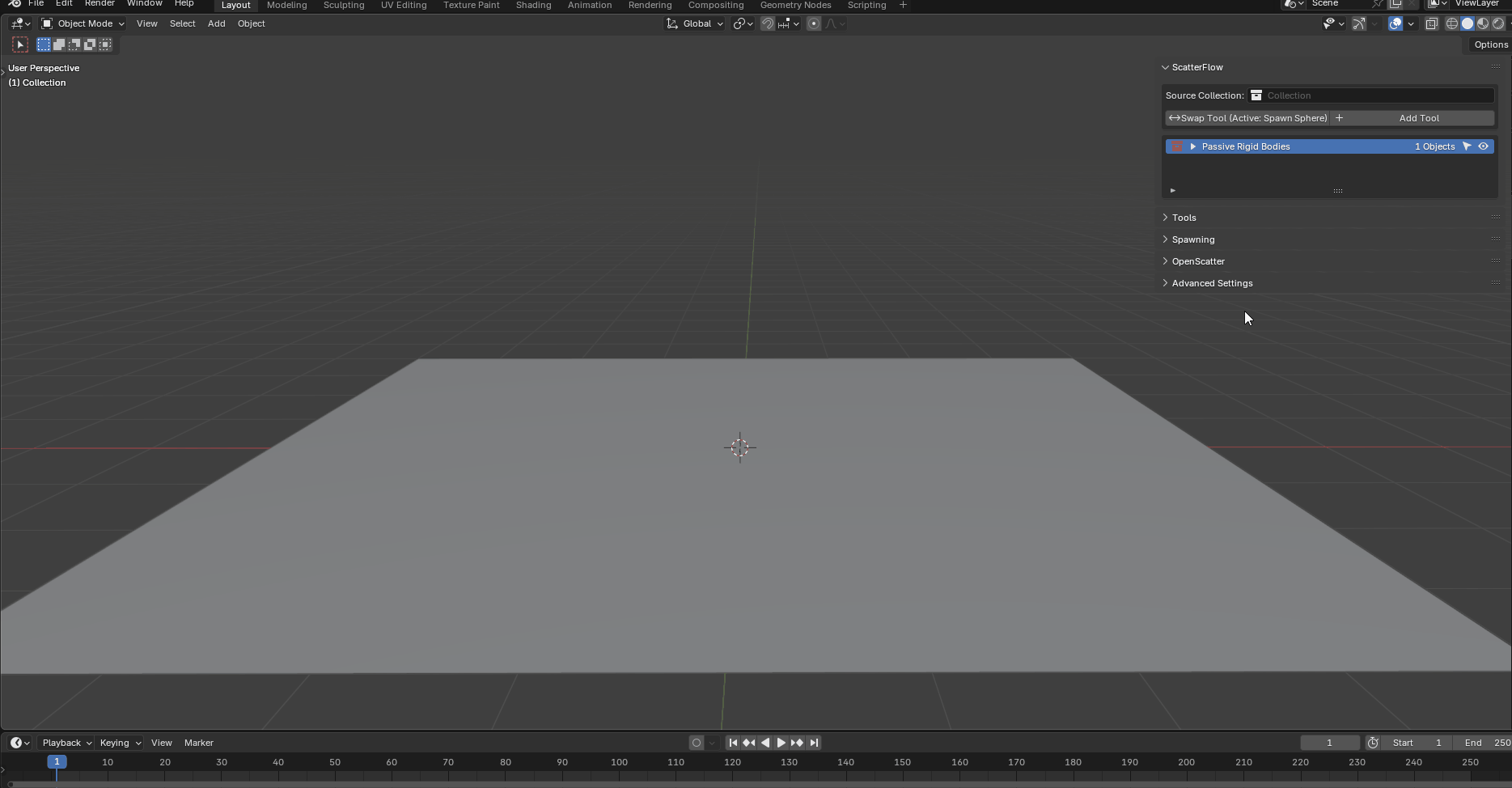Click the Collection icon in Source Collection field
This screenshot has height=788, width=1512.
[x=1256, y=95]
